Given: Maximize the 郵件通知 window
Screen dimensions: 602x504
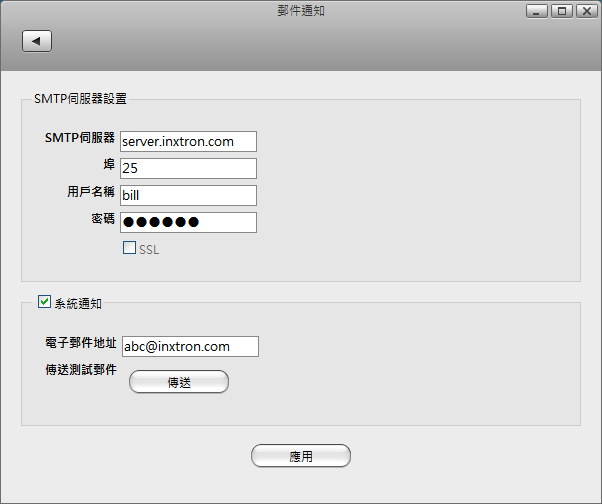Looking at the screenshot, I should click(560, 11).
